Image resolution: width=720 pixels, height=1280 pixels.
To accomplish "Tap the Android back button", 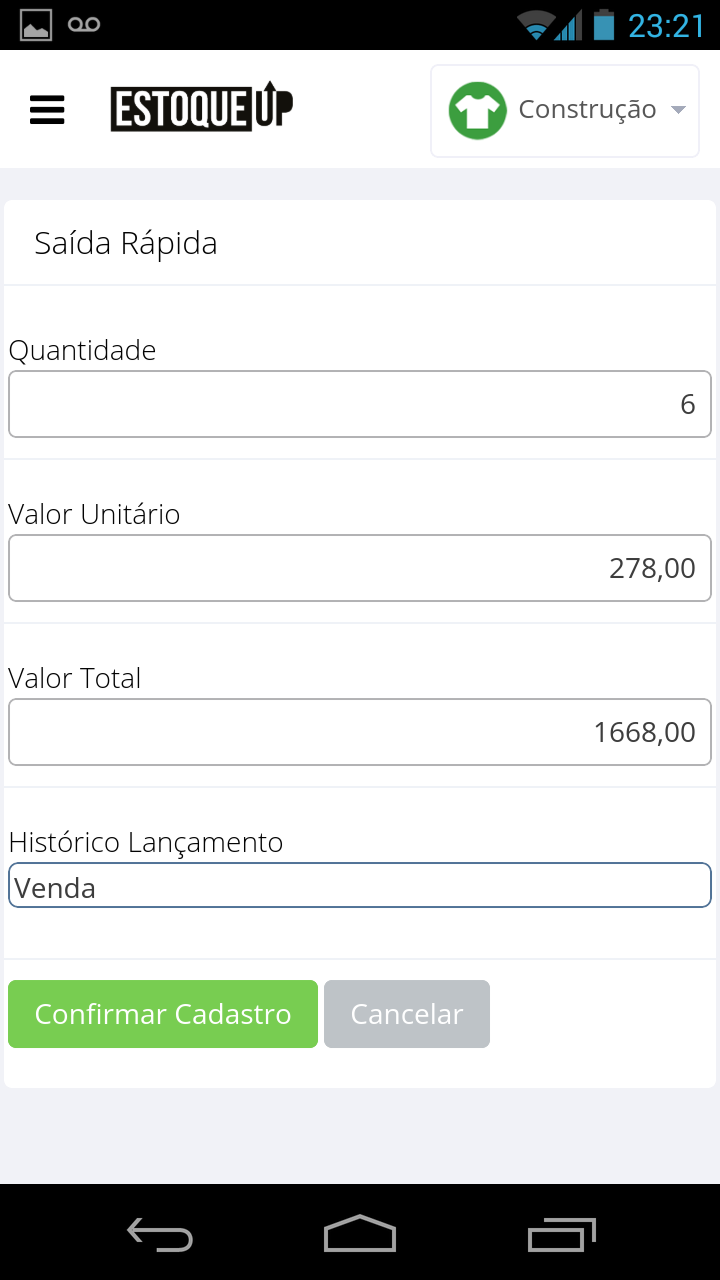I will [160, 1236].
